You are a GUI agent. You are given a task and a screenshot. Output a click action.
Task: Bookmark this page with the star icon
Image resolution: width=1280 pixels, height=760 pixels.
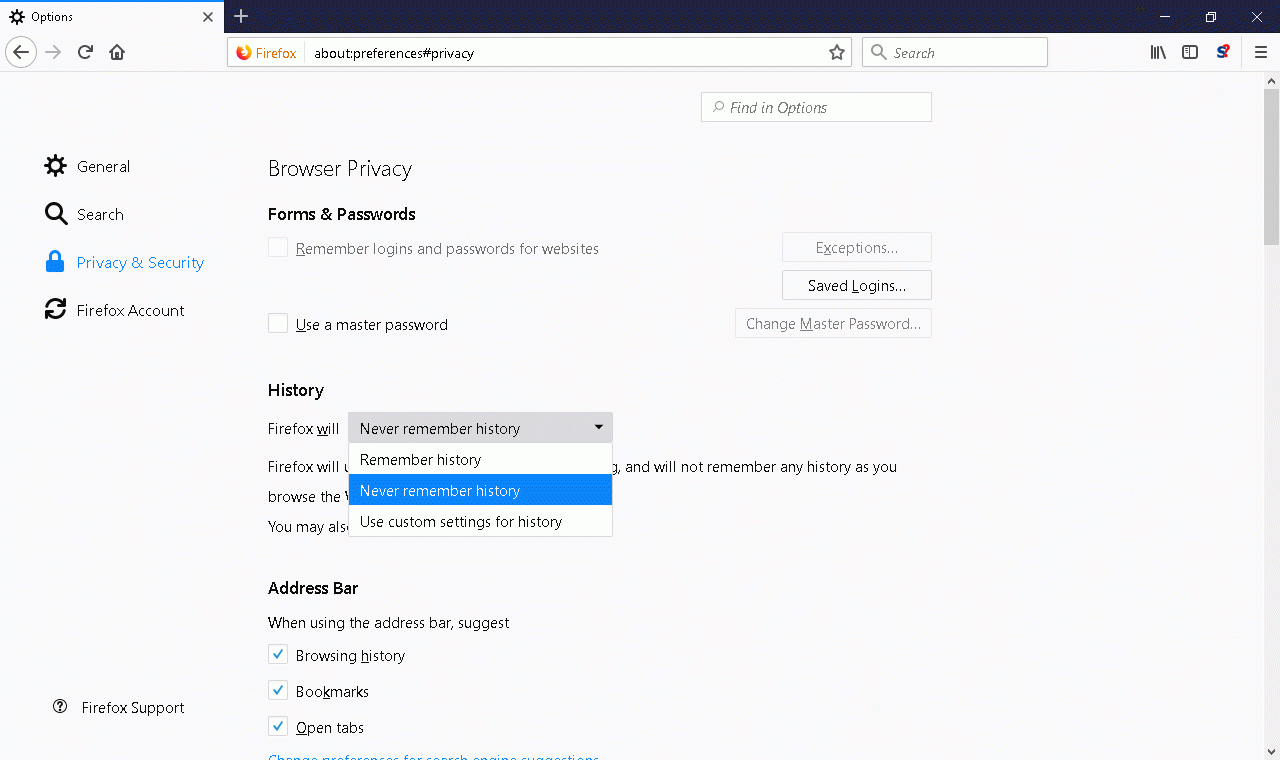coord(837,53)
